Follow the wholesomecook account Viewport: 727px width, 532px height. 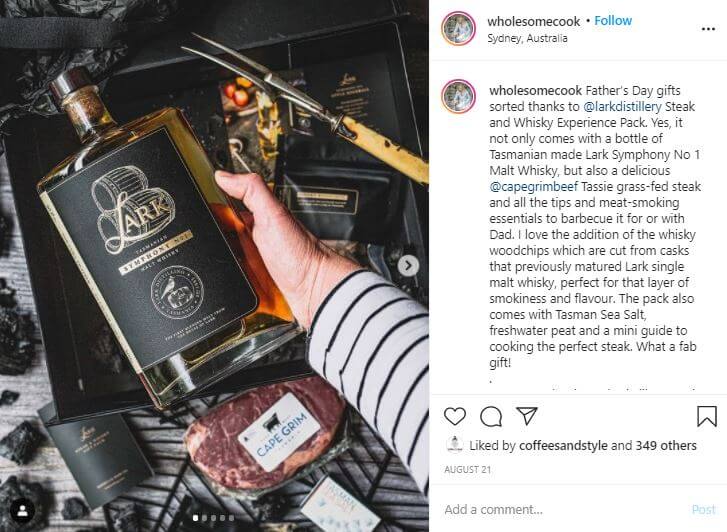coord(613,21)
